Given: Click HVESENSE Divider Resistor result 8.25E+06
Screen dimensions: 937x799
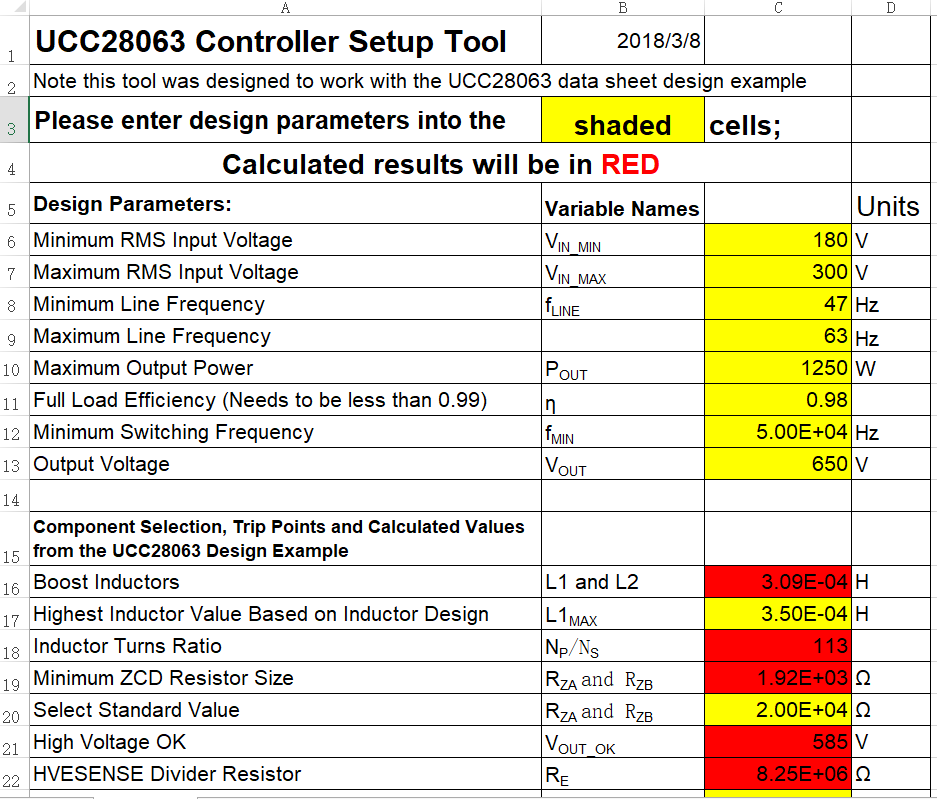Looking at the screenshot, I should pyautogui.click(x=778, y=774).
